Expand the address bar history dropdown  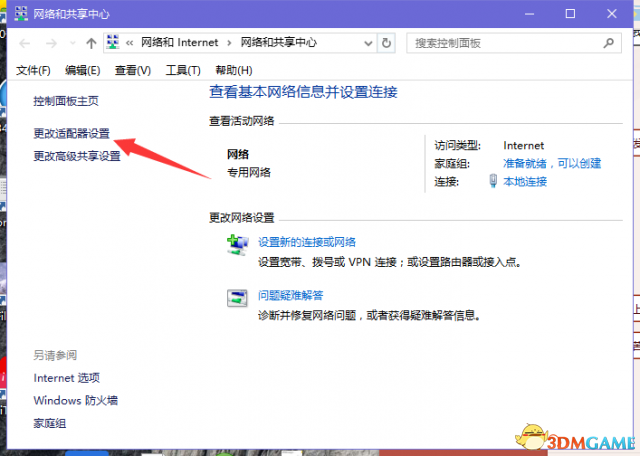click(366, 43)
